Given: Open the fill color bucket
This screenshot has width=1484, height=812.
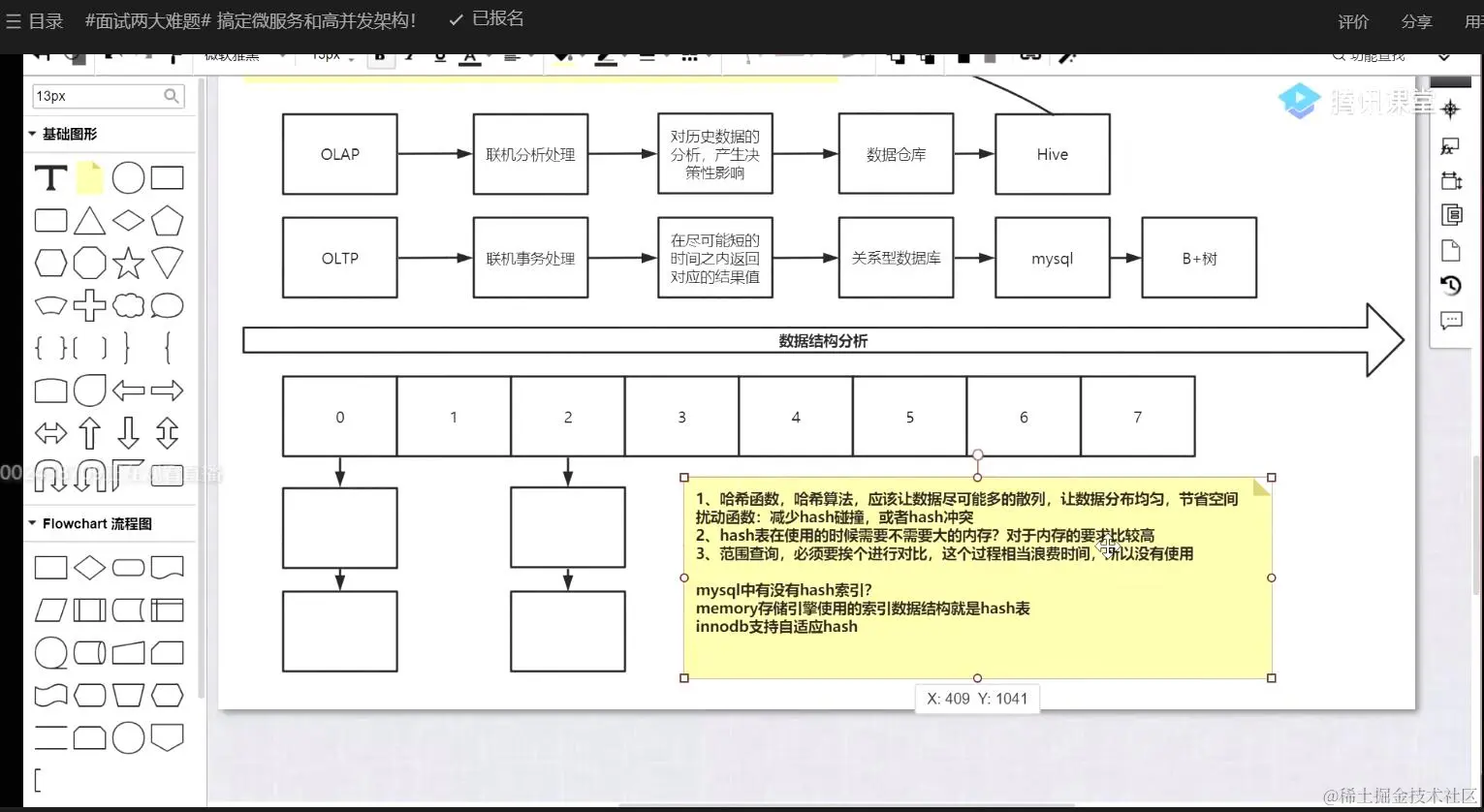Looking at the screenshot, I should click(562, 58).
